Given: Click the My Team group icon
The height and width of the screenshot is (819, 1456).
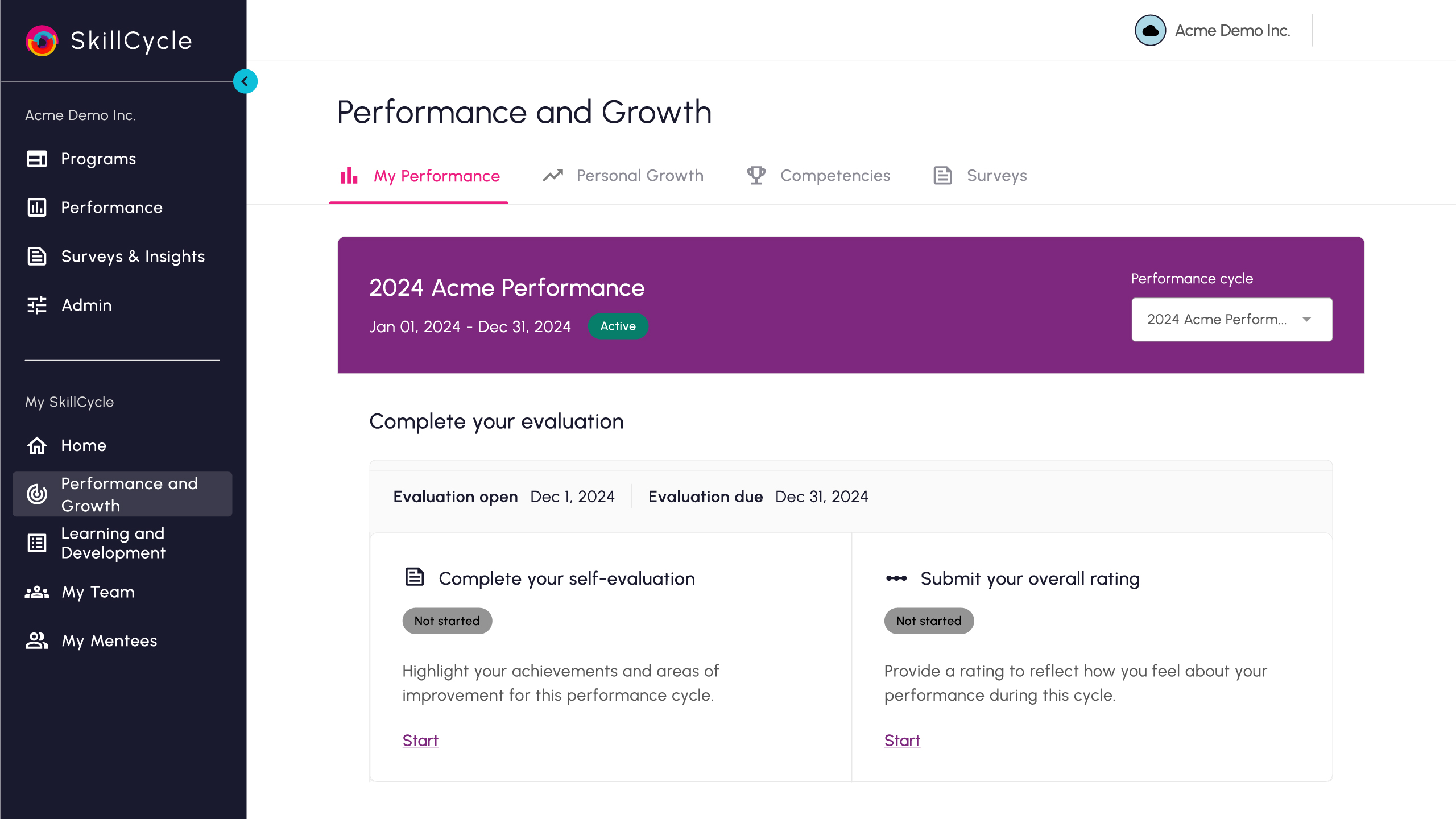Looking at the screenshot, I should coord(37,592).
